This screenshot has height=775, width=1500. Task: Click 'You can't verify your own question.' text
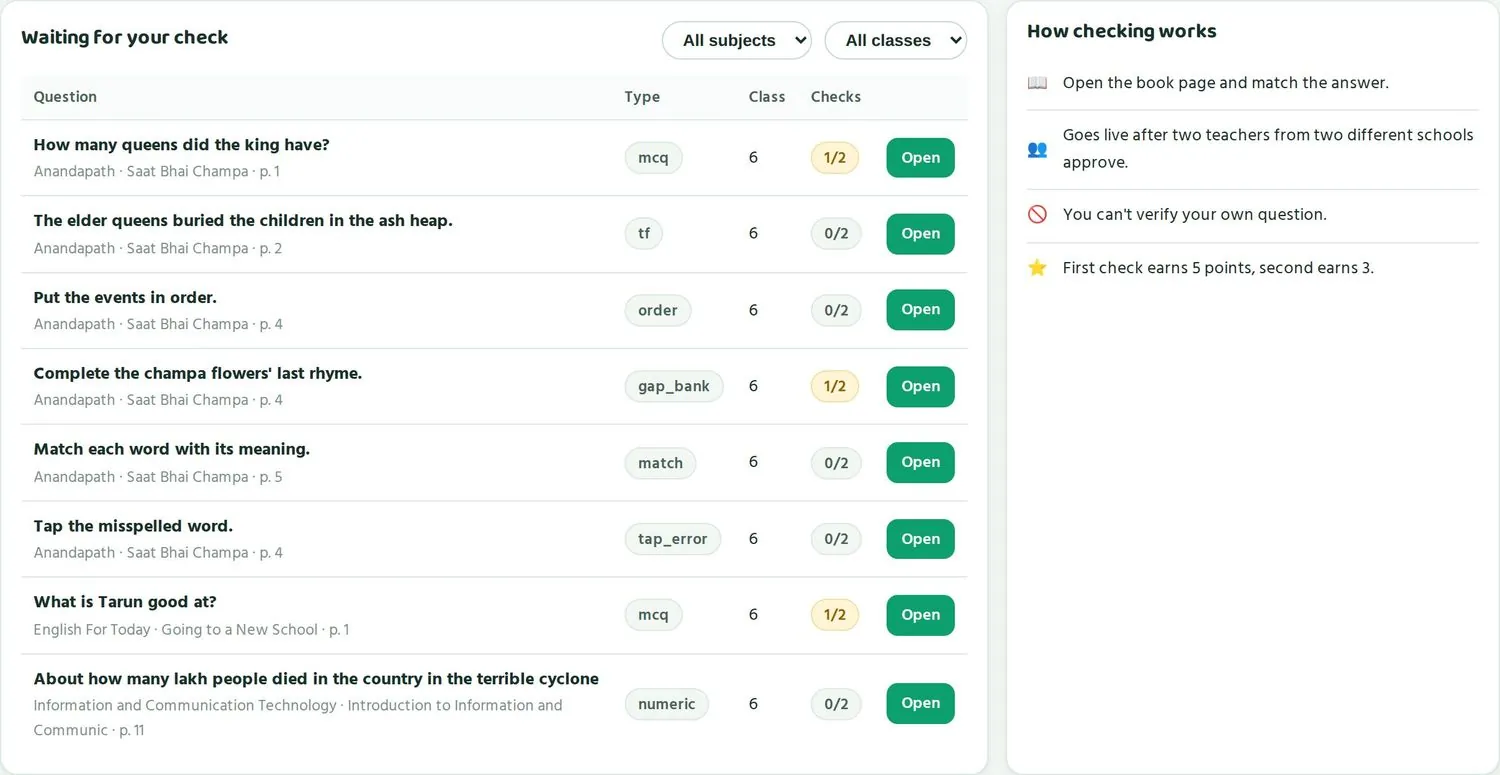point(1195,215)
